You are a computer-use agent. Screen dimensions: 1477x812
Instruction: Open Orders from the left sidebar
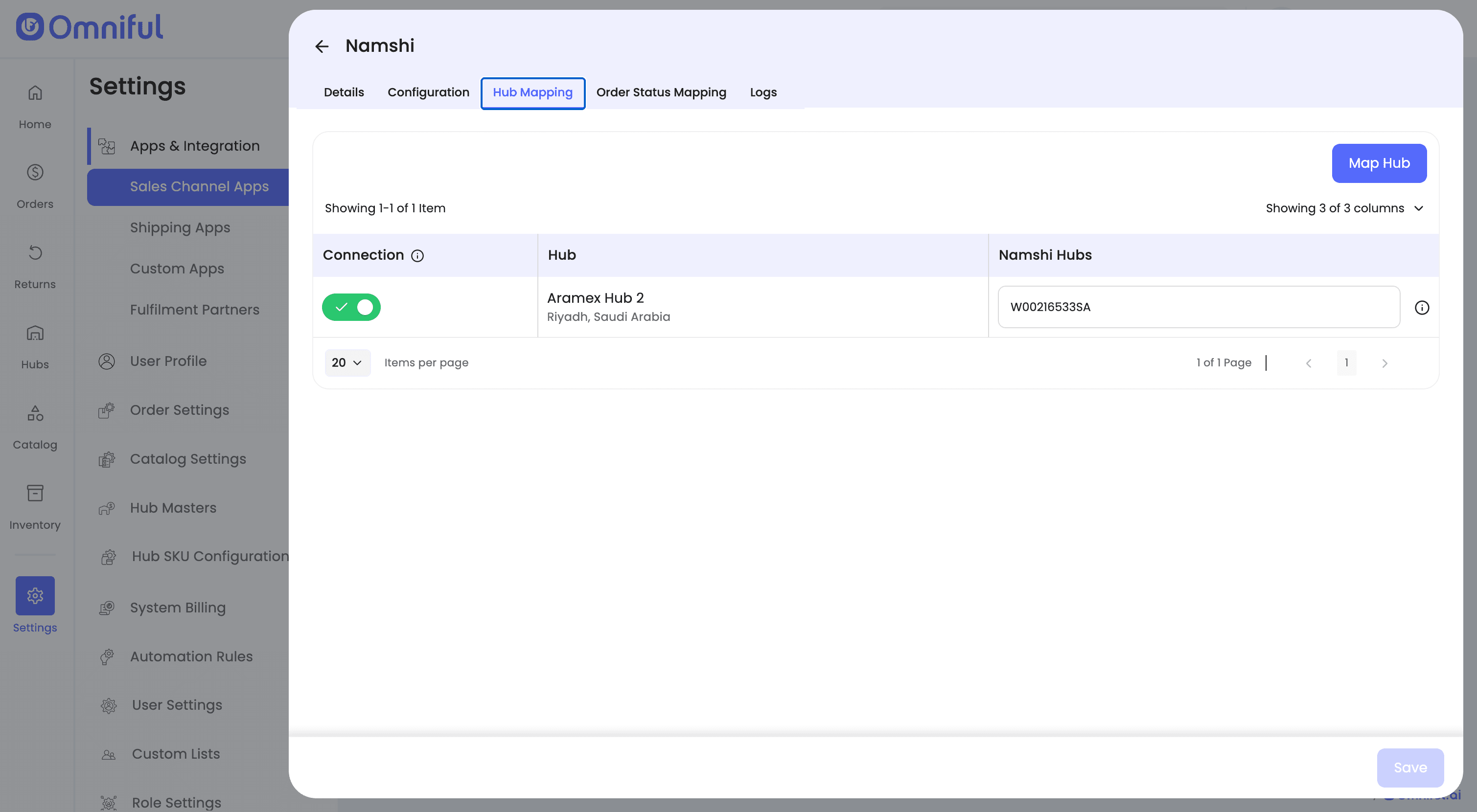coord(35,186)
